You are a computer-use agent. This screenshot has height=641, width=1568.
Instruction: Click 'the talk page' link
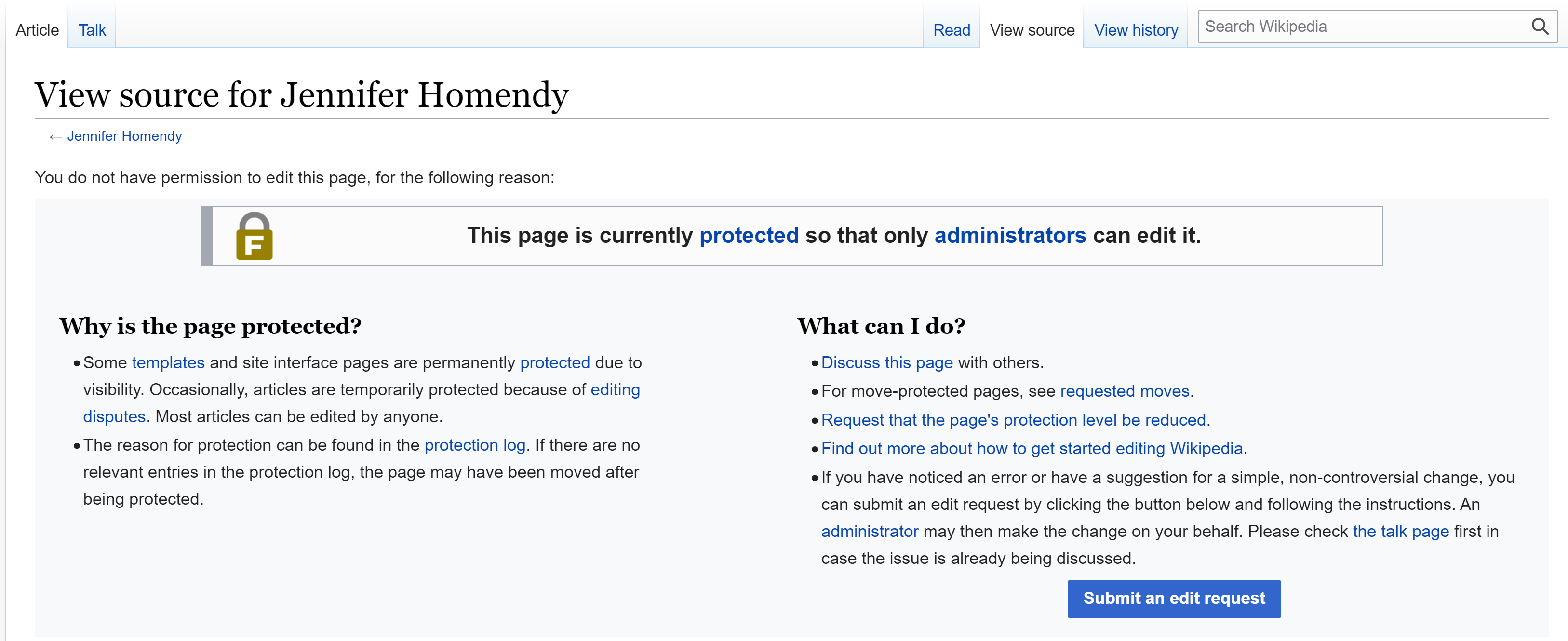pos(1400,532)
